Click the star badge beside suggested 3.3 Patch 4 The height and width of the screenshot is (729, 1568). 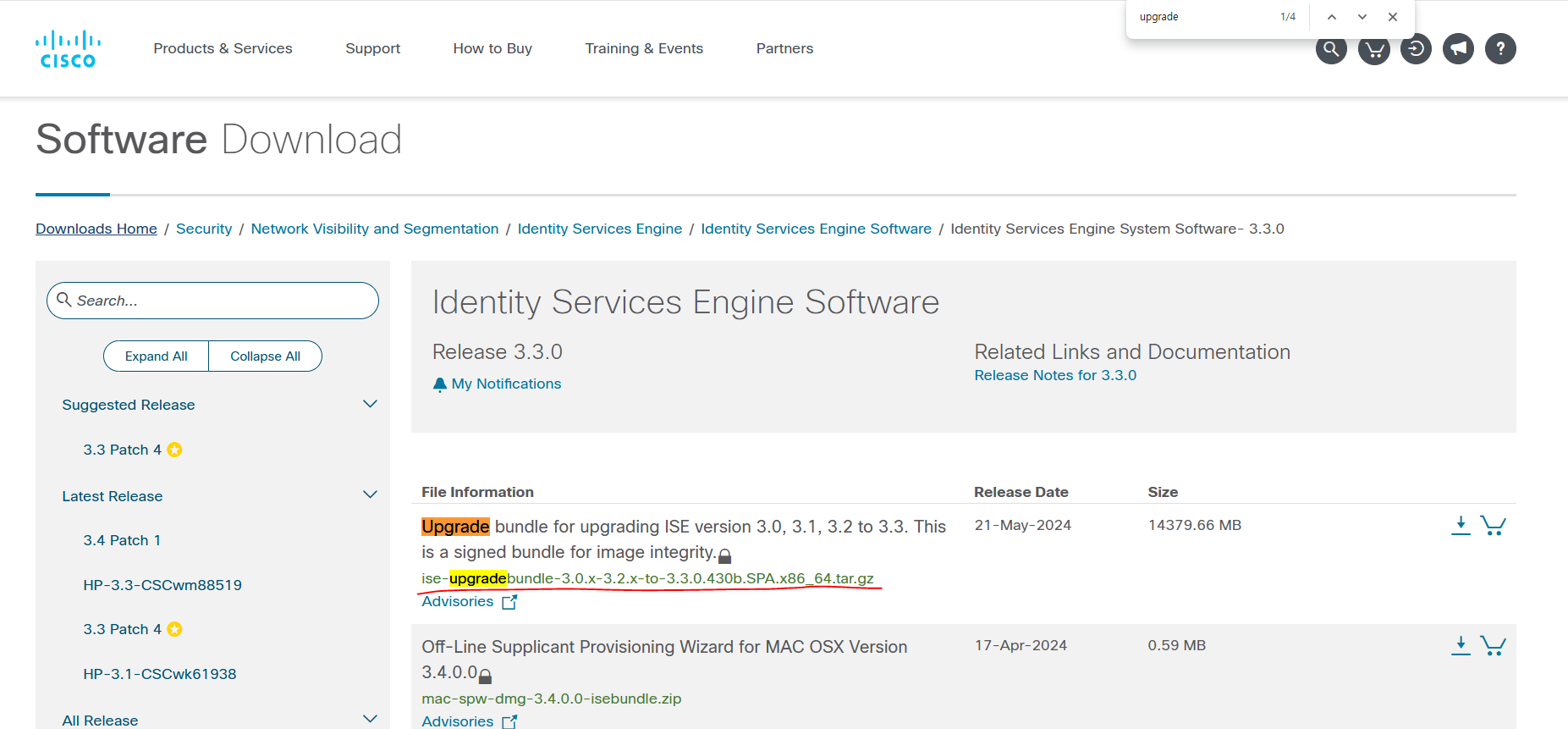(174, 450)
